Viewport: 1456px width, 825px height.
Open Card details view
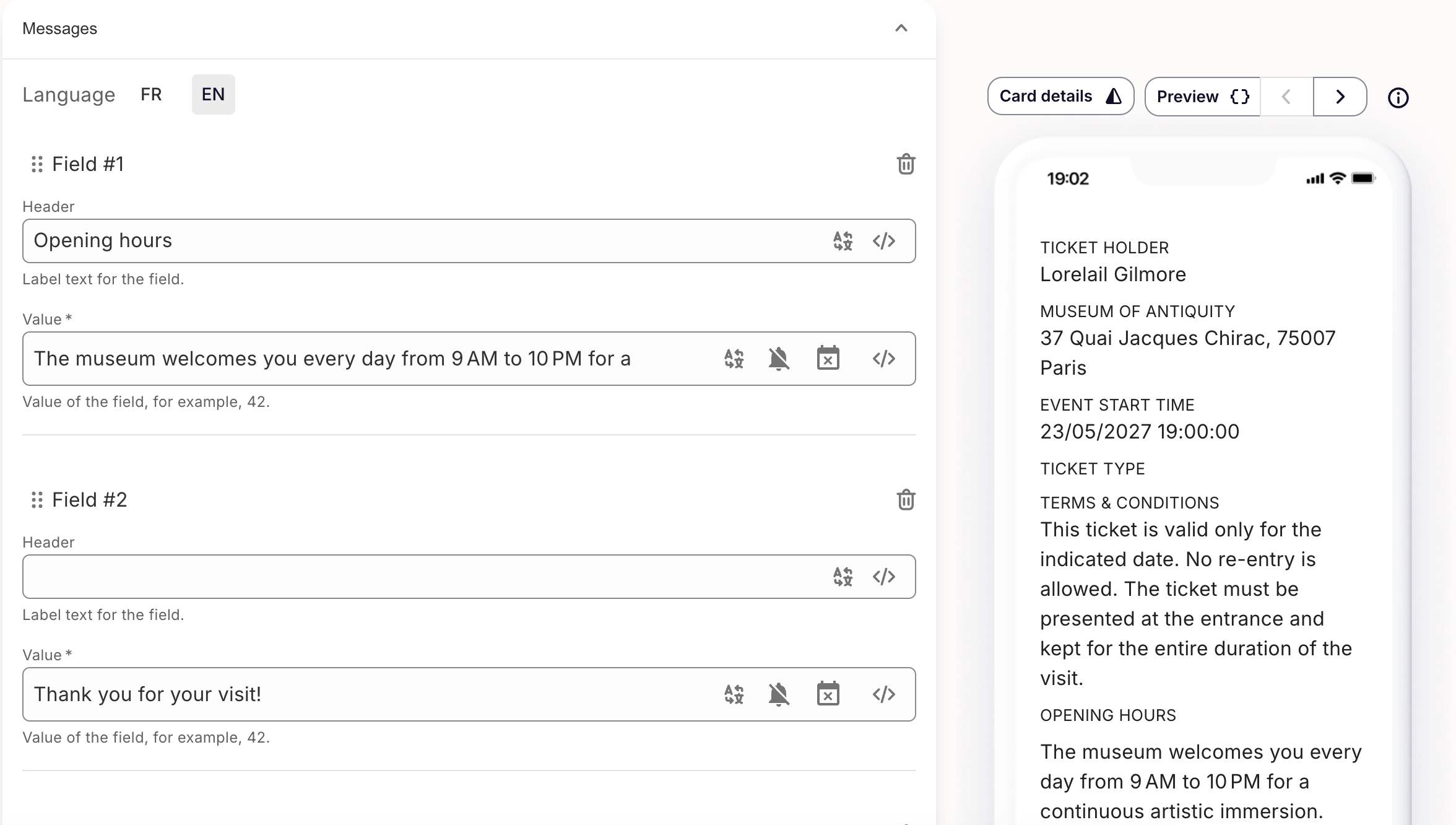coord(1060,97)
